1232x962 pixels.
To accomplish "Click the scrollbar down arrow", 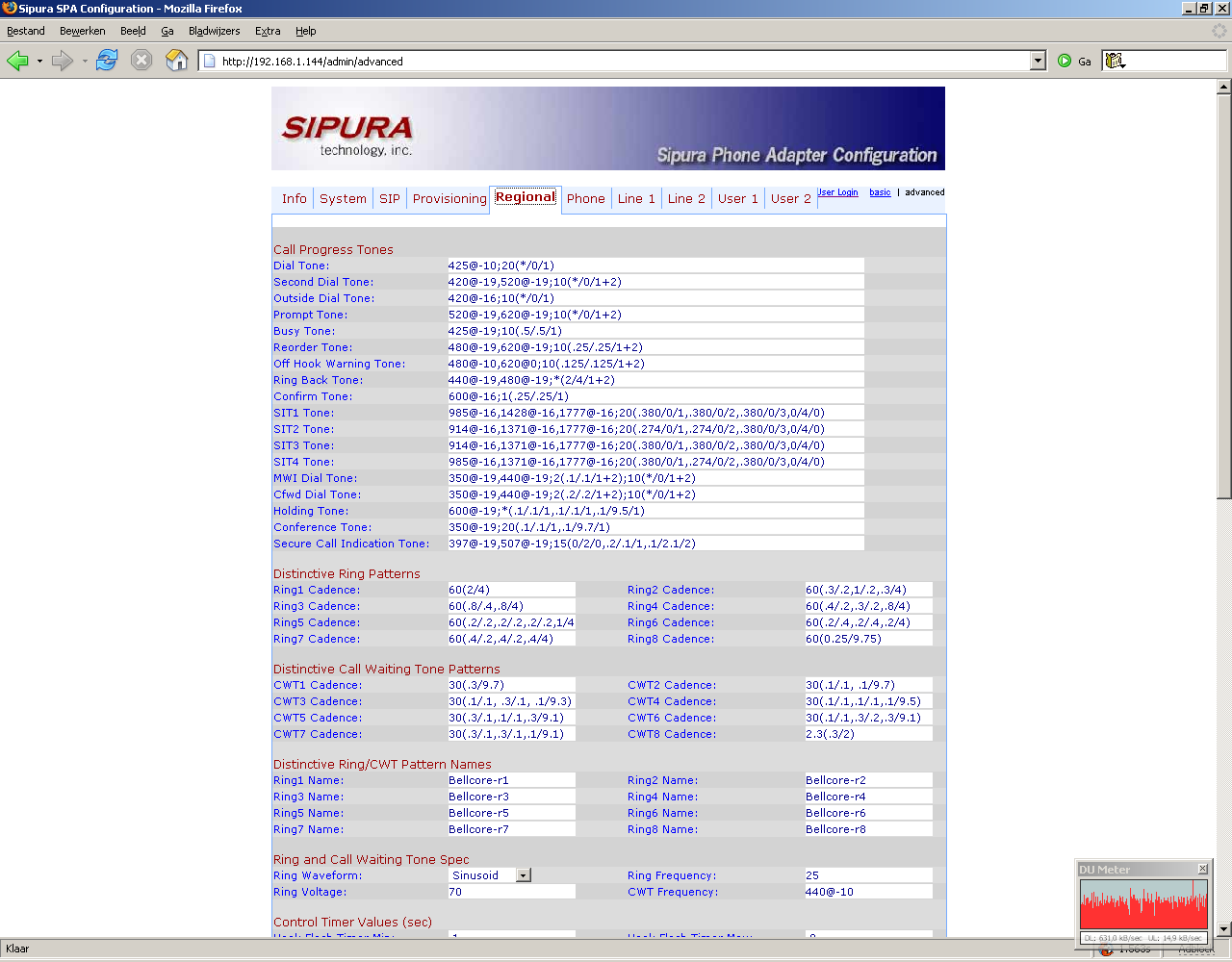I will pyautogui.click(x=1224, y=929).
